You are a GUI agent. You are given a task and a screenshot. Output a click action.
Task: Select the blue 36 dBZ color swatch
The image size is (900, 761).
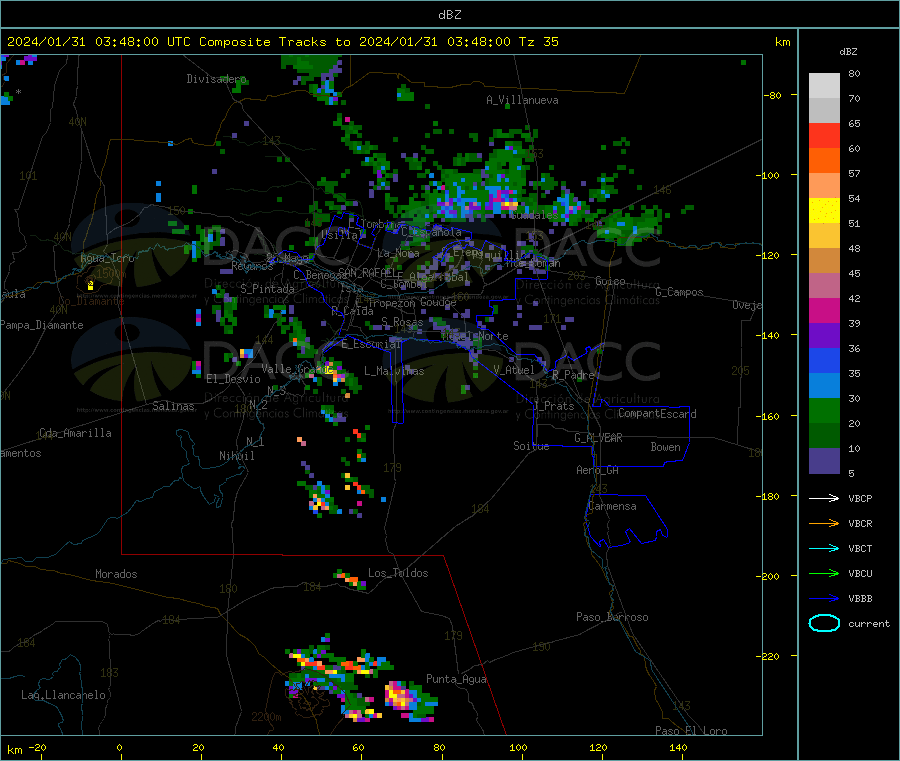coord(824,360)
